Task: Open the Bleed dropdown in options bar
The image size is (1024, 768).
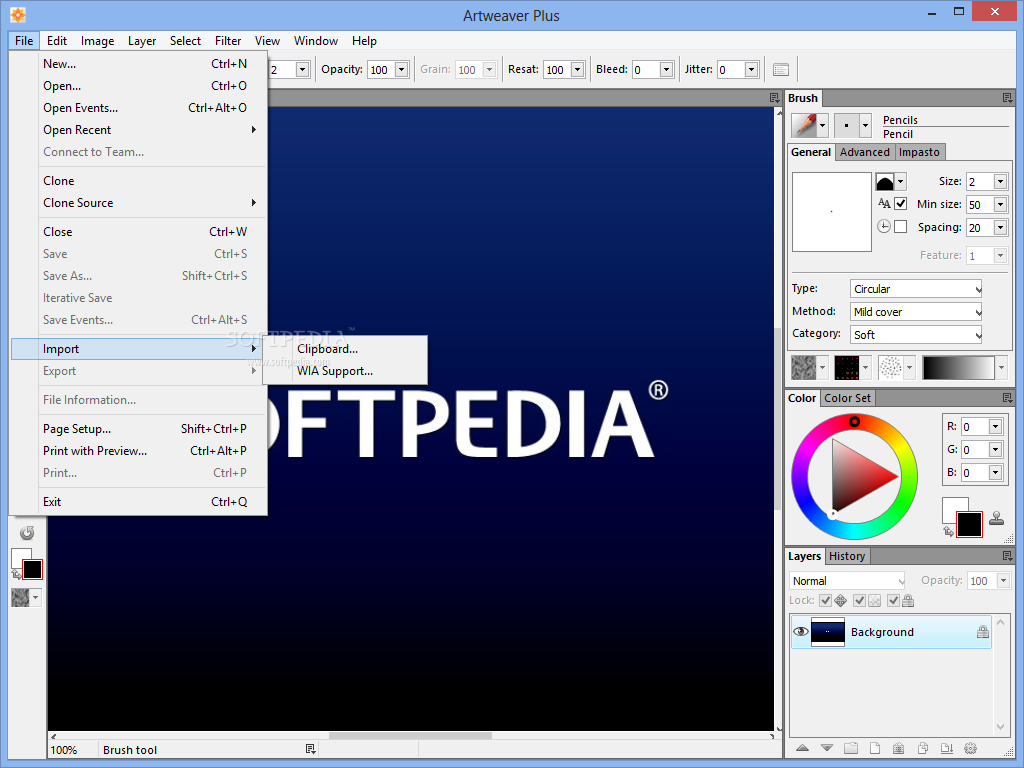Action: coord(666,70)
